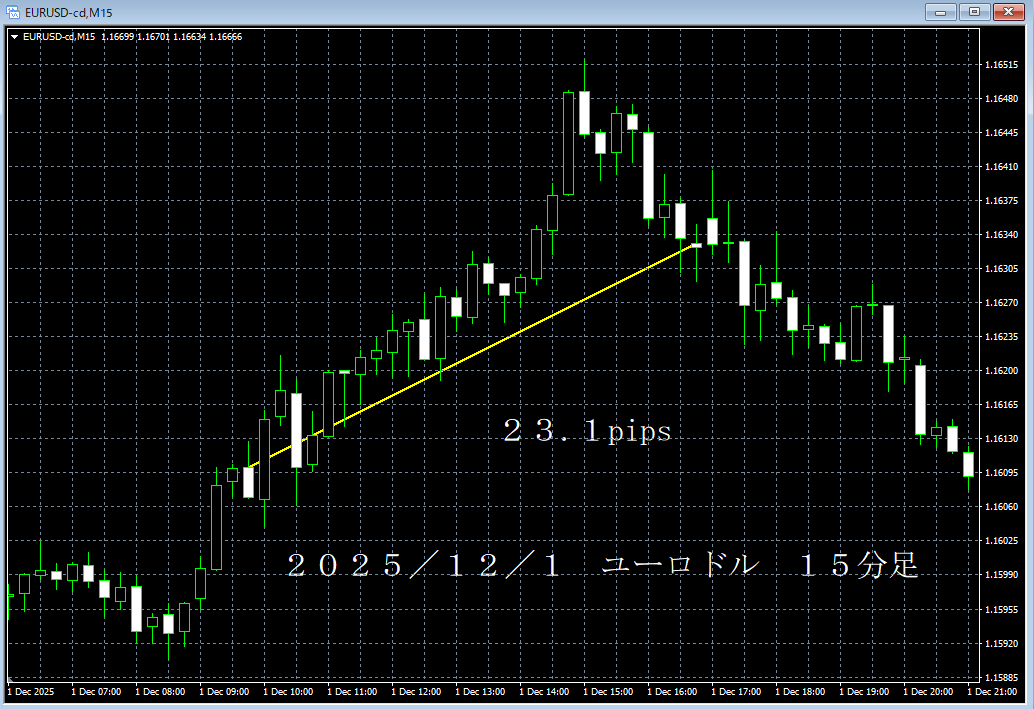Click time label '1 Dec 08:00'
The width and height of the screenshot is (1034, 709).
(160, 692)
